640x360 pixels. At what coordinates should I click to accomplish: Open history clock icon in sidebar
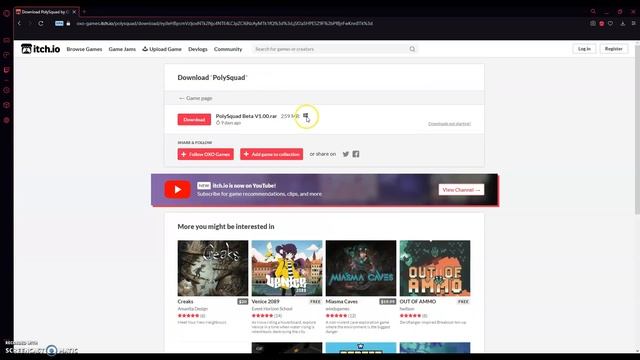point(7,90)
